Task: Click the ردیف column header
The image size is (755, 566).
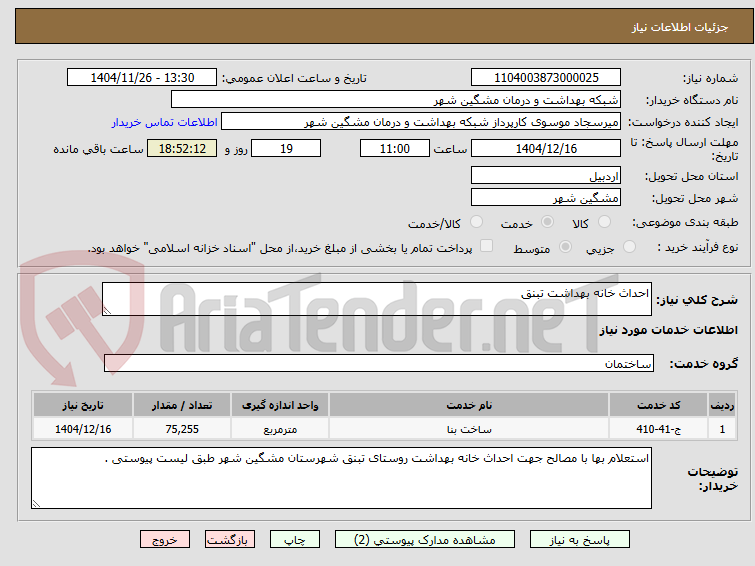Action: point(722,405)
